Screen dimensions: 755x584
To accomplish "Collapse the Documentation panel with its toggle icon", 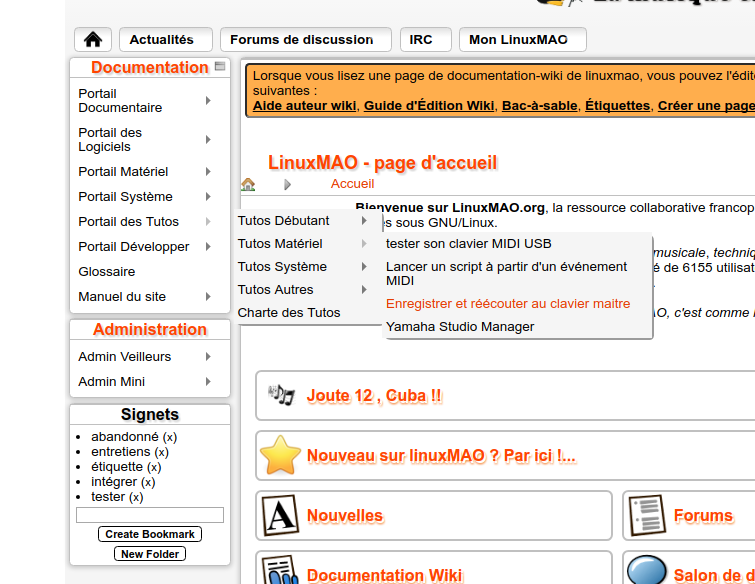I will click(220, 66).
